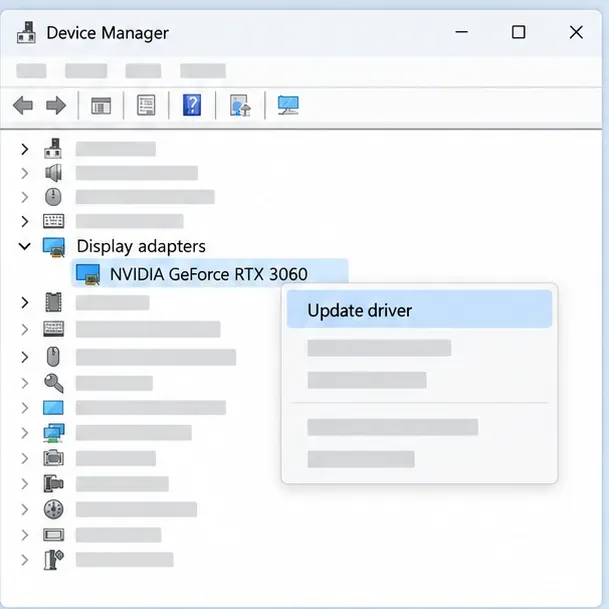
Task: Expand the camera-shaped category chevron
Action: coord(25,458)
